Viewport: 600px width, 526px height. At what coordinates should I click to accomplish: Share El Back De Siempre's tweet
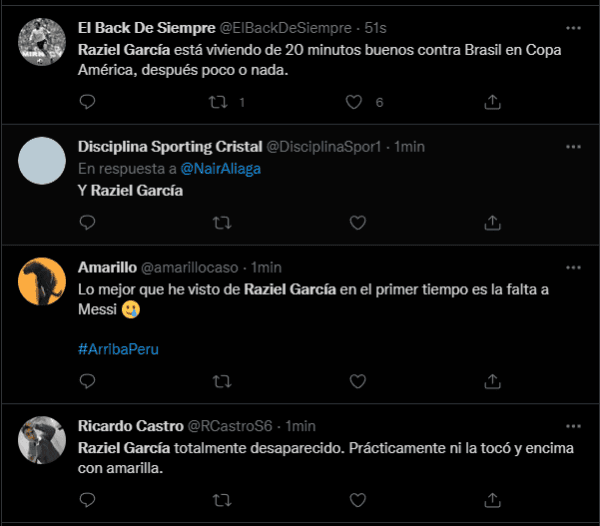(492, 102)
